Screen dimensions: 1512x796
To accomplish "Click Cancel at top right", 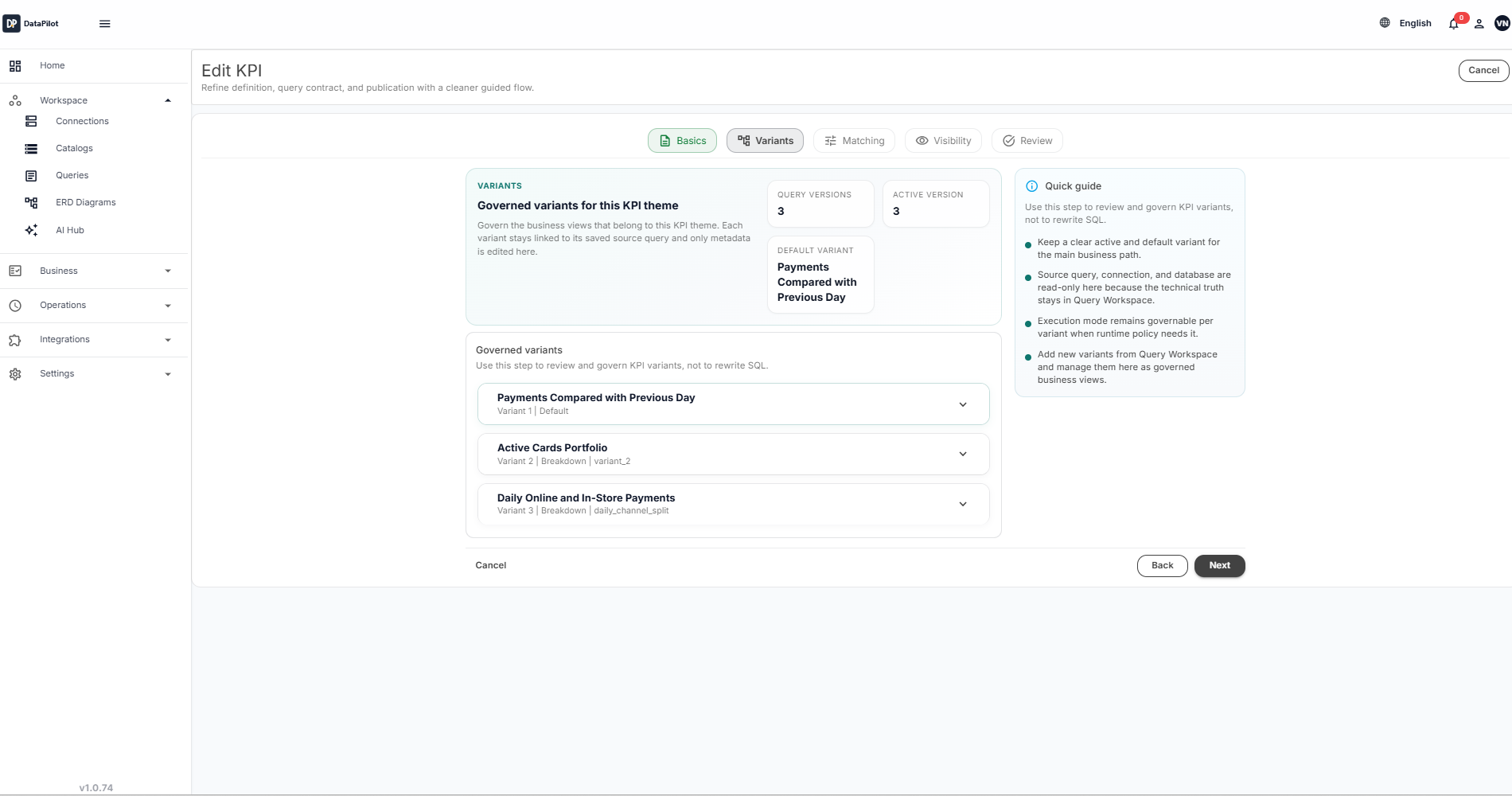I will pos(1483,70).
